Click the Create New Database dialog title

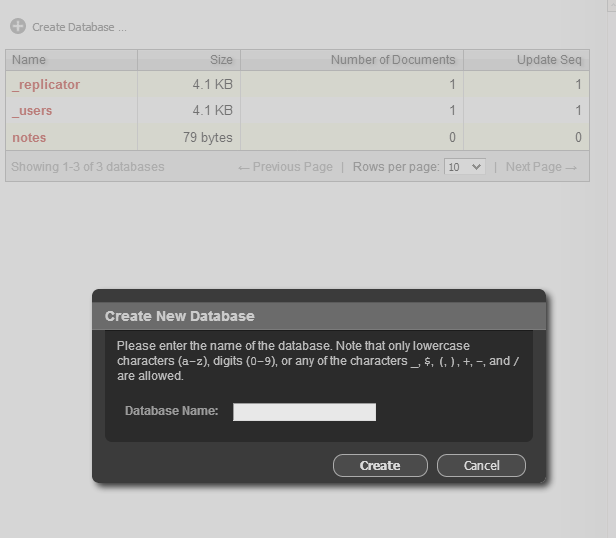coord(180,316)
